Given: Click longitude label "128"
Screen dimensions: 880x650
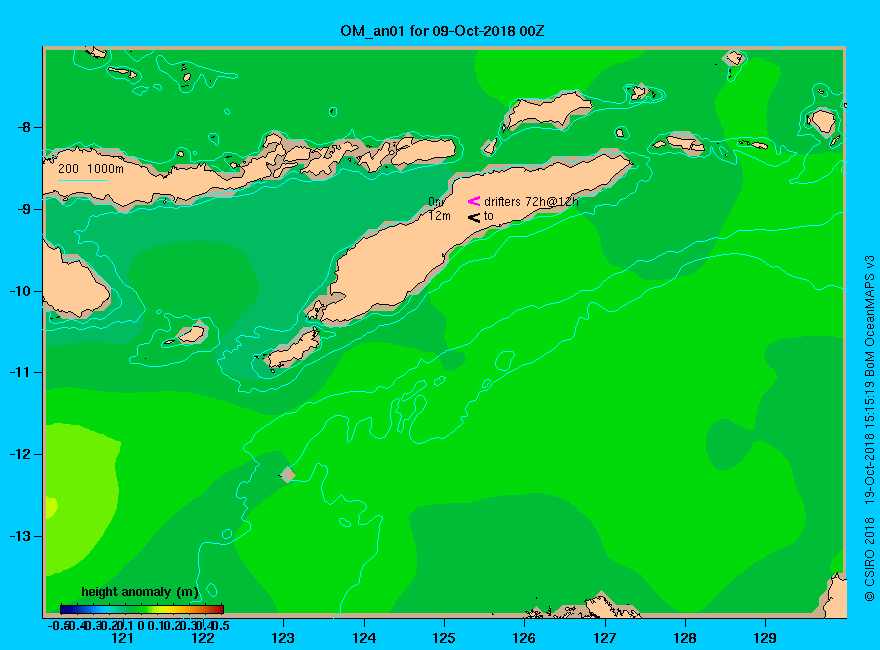Looking at the screenshot, I should pyautogui.click(x=685, y=638).
